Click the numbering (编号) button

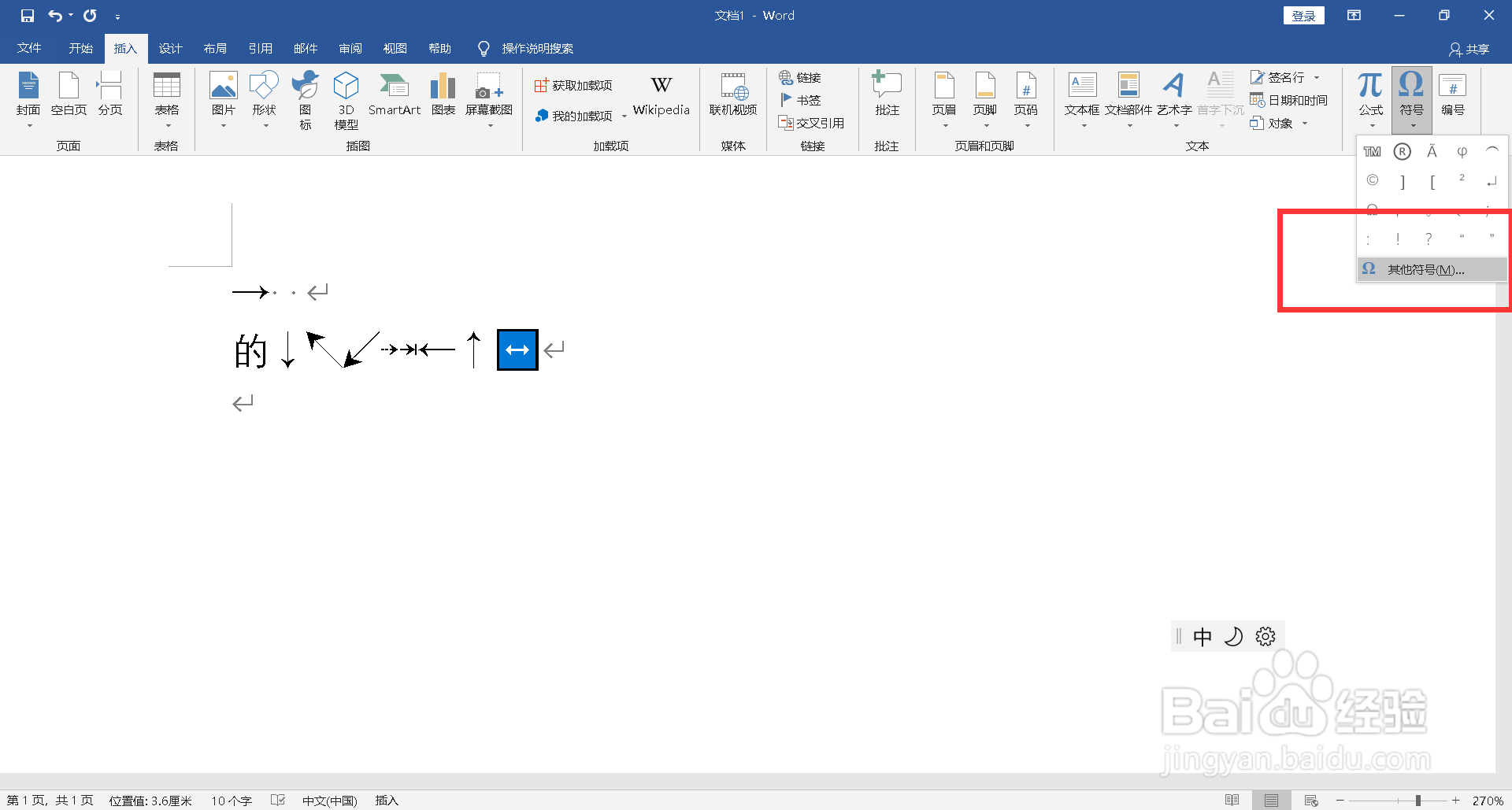click(x=1452, y=94)
